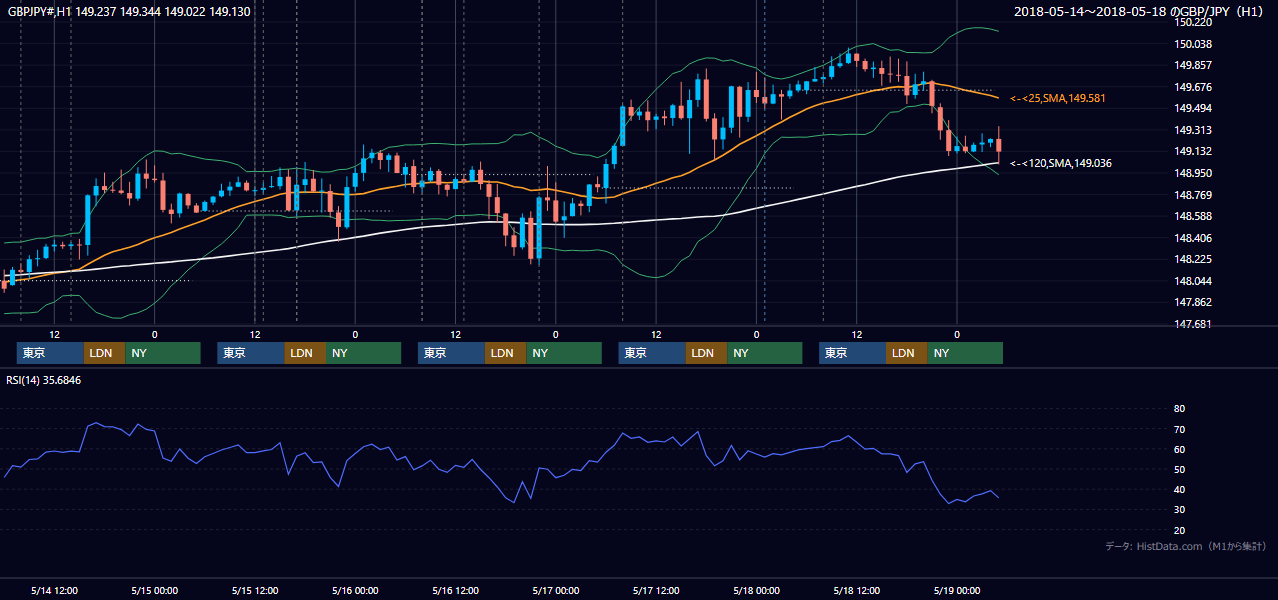Click time axis label 5/19 00:00
1278x600 pixels.
click(957, 590)
